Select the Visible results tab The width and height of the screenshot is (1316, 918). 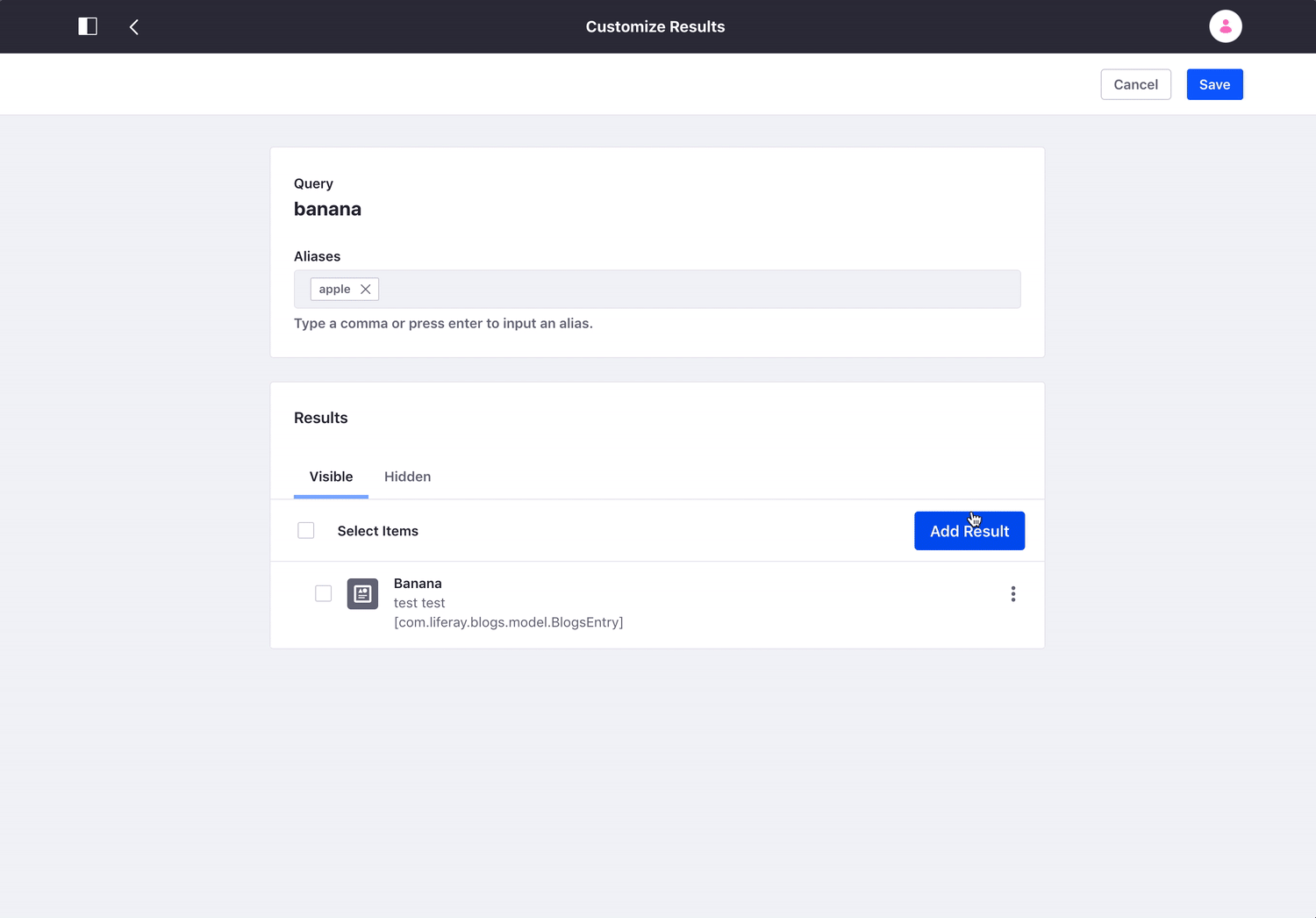point(330,477)
